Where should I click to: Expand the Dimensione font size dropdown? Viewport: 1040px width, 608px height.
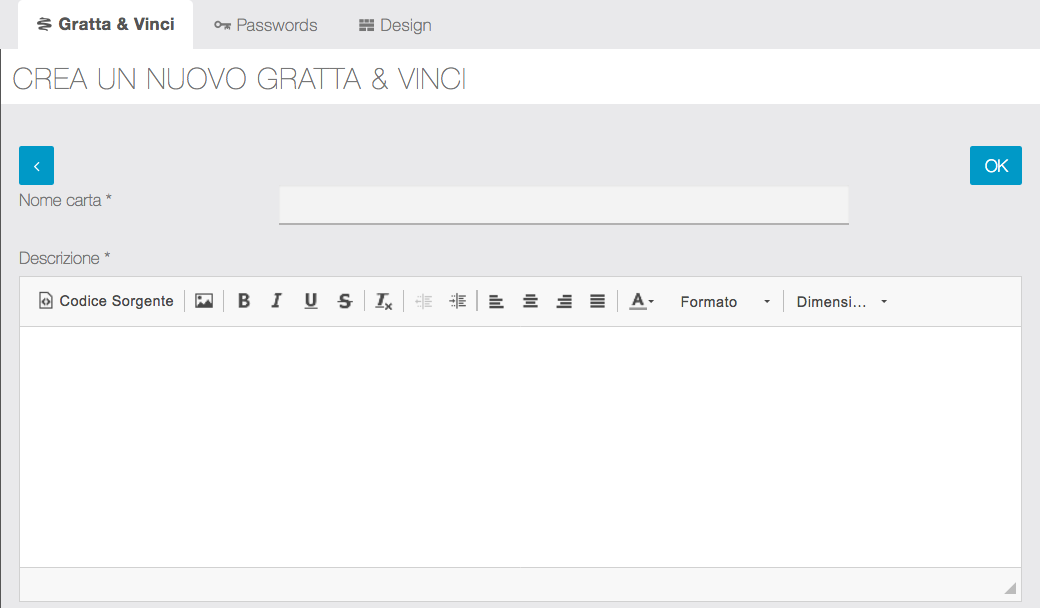click(841, 301)
